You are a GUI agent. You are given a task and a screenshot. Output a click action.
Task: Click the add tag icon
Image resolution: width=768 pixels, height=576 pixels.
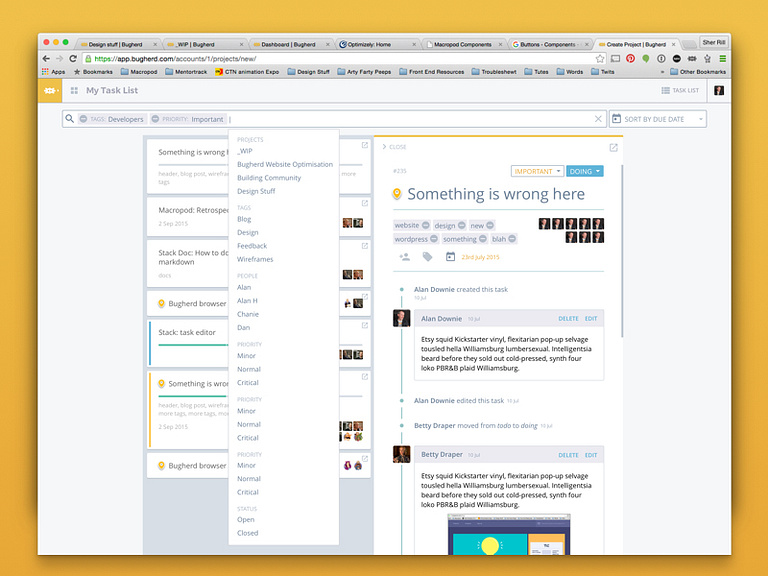[x=428, y=257]
